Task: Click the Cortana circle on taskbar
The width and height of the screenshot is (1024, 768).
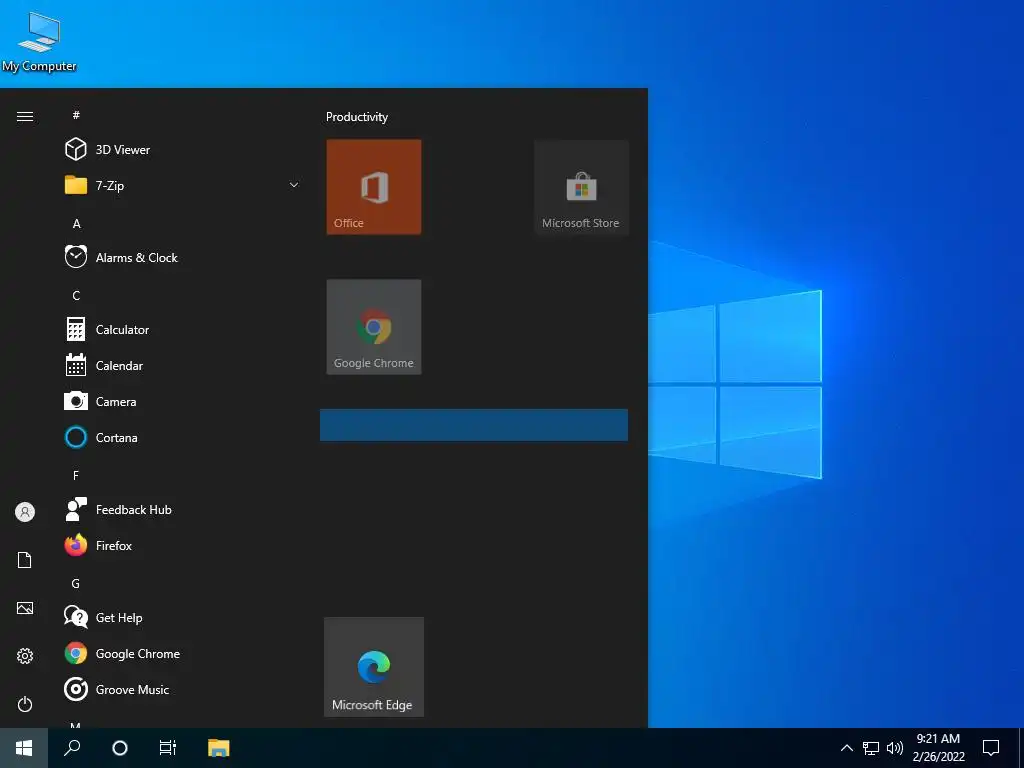Action: point(120,748)
